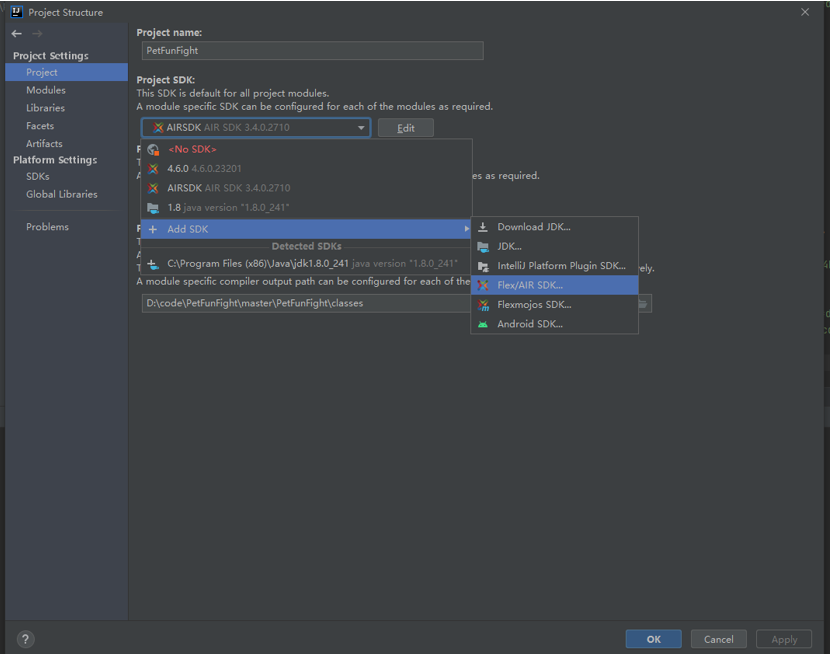Image resolution: width=830 pixels, height=654 pixels.
Task: Select SDK 4.6.0 4.6.0.23201
Action: click(306, 169)
